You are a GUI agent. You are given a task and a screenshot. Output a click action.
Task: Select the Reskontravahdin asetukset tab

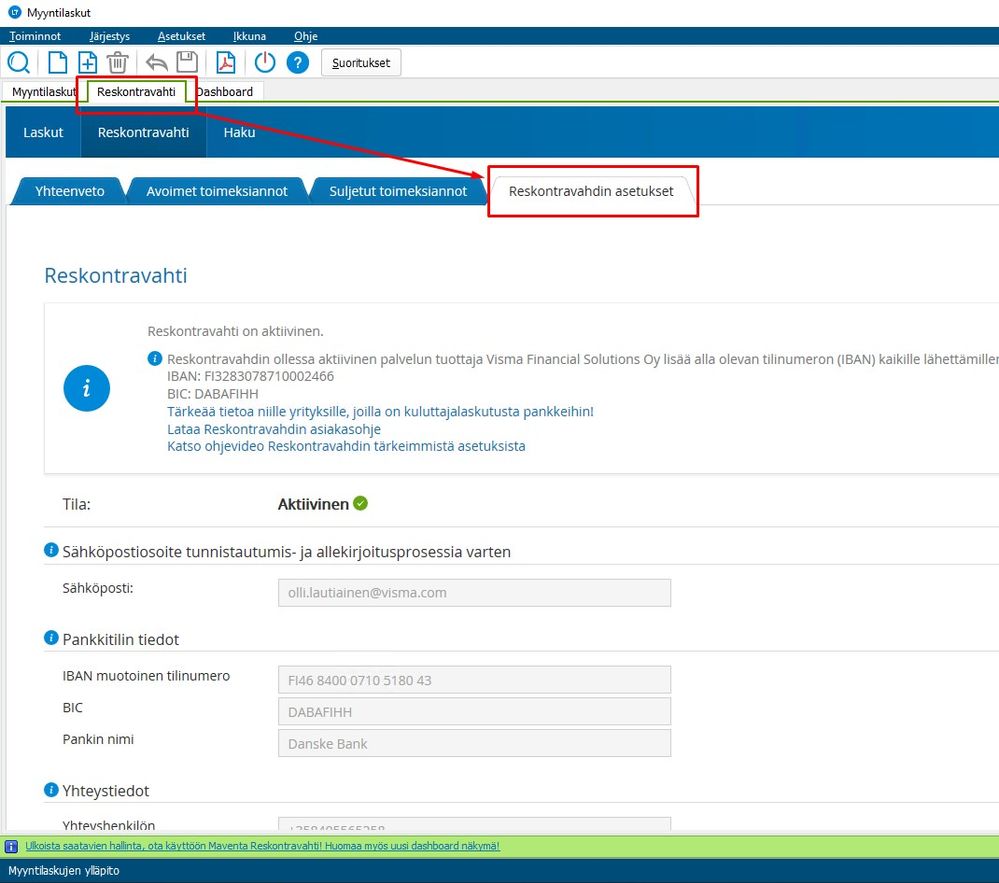[x=591, y=191]
